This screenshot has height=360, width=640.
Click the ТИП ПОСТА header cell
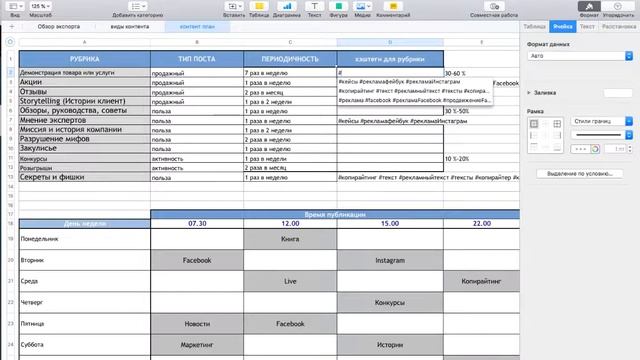click(x=197, y=59)
